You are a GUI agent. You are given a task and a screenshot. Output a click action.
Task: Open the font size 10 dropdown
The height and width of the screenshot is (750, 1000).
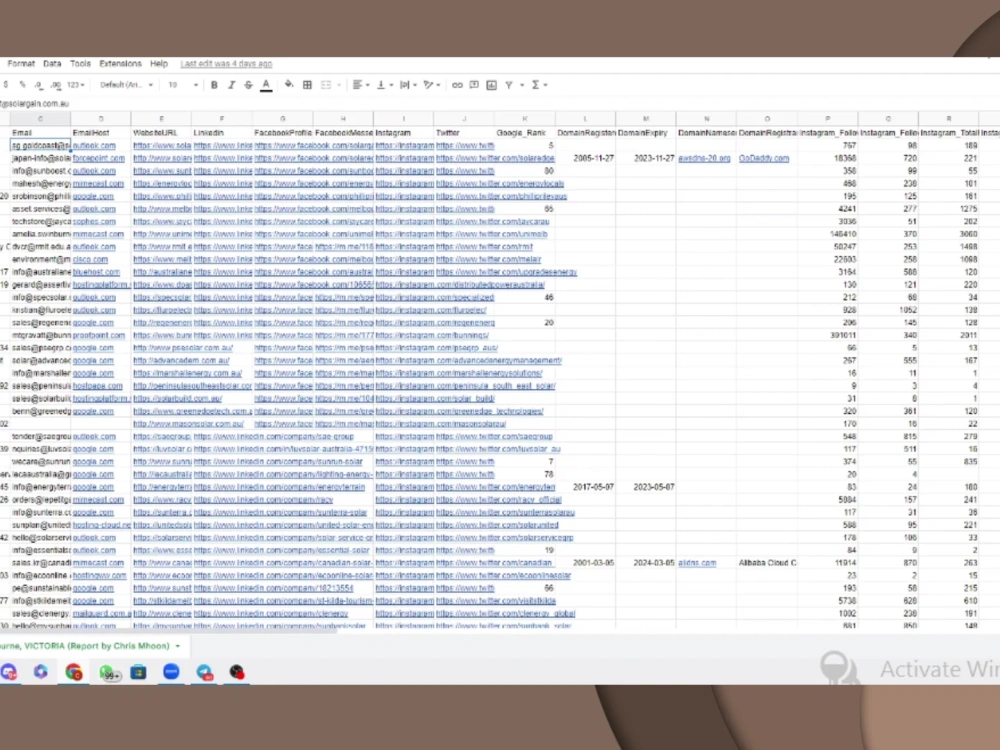click(x=182, y=85)
